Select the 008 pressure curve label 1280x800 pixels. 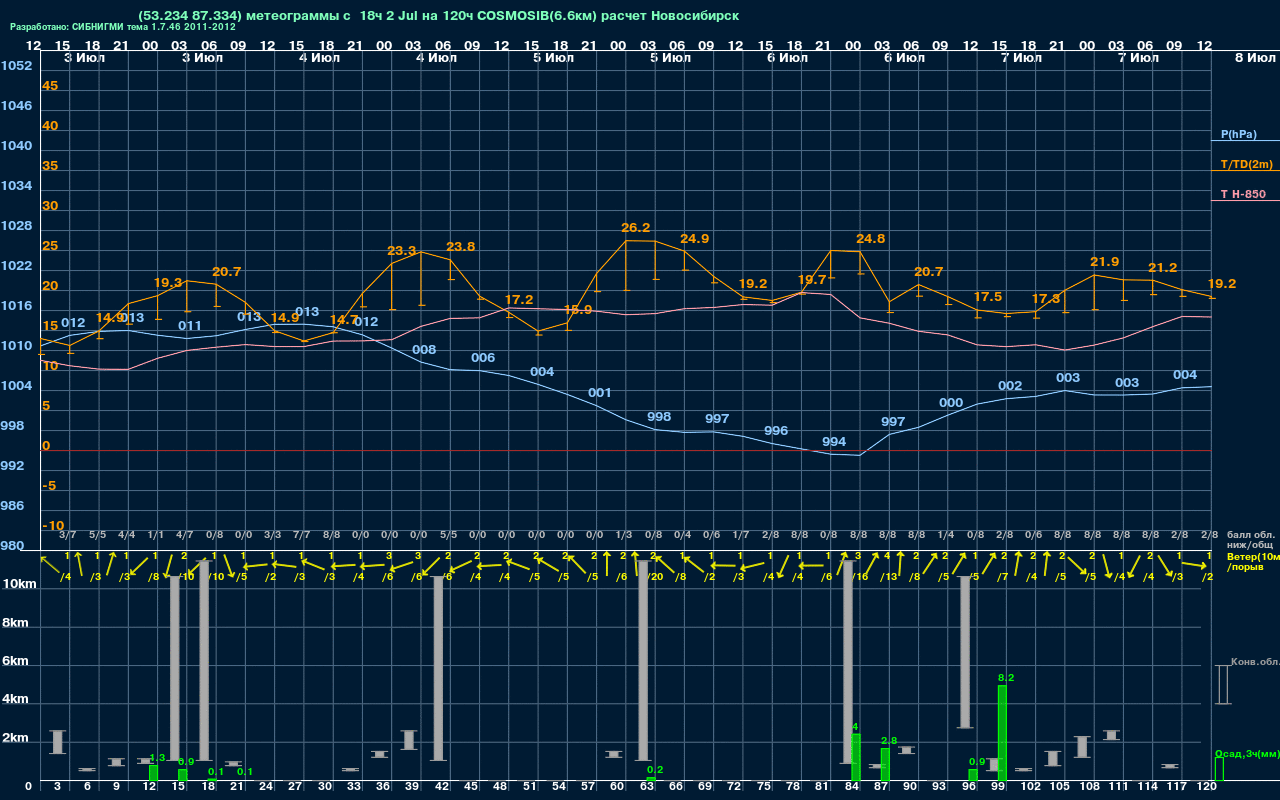point(424,350)
